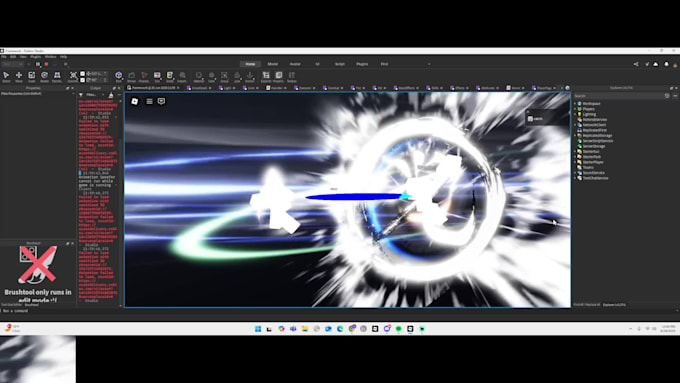Expand the StarterPlayer node in Explorer
This screenshot has height=383, width=680.
point(575,162)
